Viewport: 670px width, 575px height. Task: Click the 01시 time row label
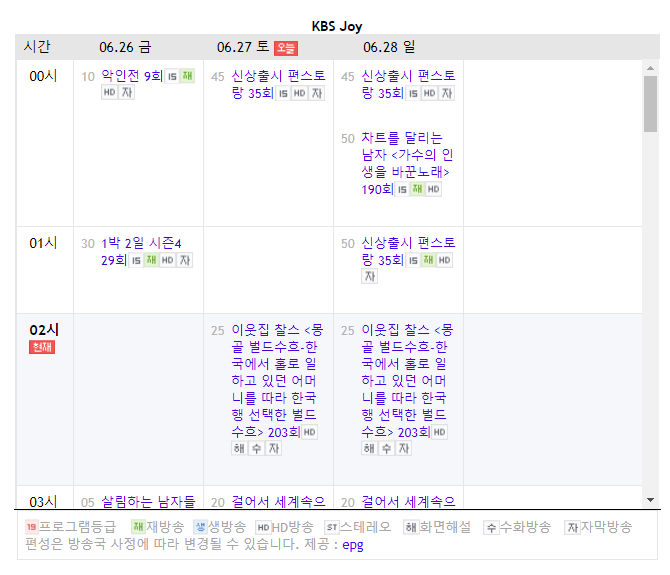(43, 243)
